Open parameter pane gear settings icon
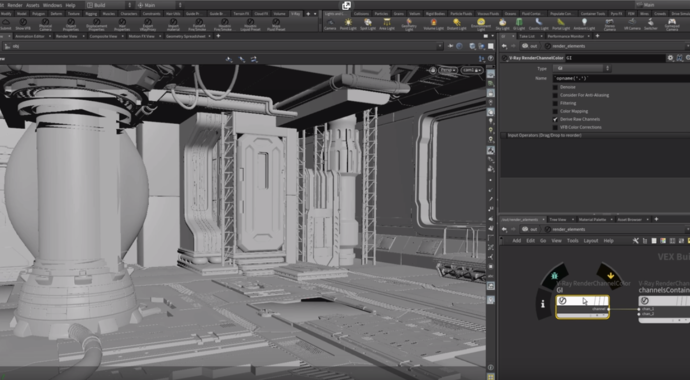Screen dimensions: 690x380 [x=670, y=58]
